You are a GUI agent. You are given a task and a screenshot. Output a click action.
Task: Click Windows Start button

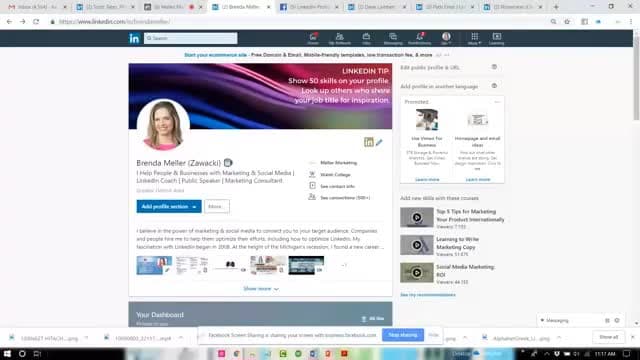(7, 353)
